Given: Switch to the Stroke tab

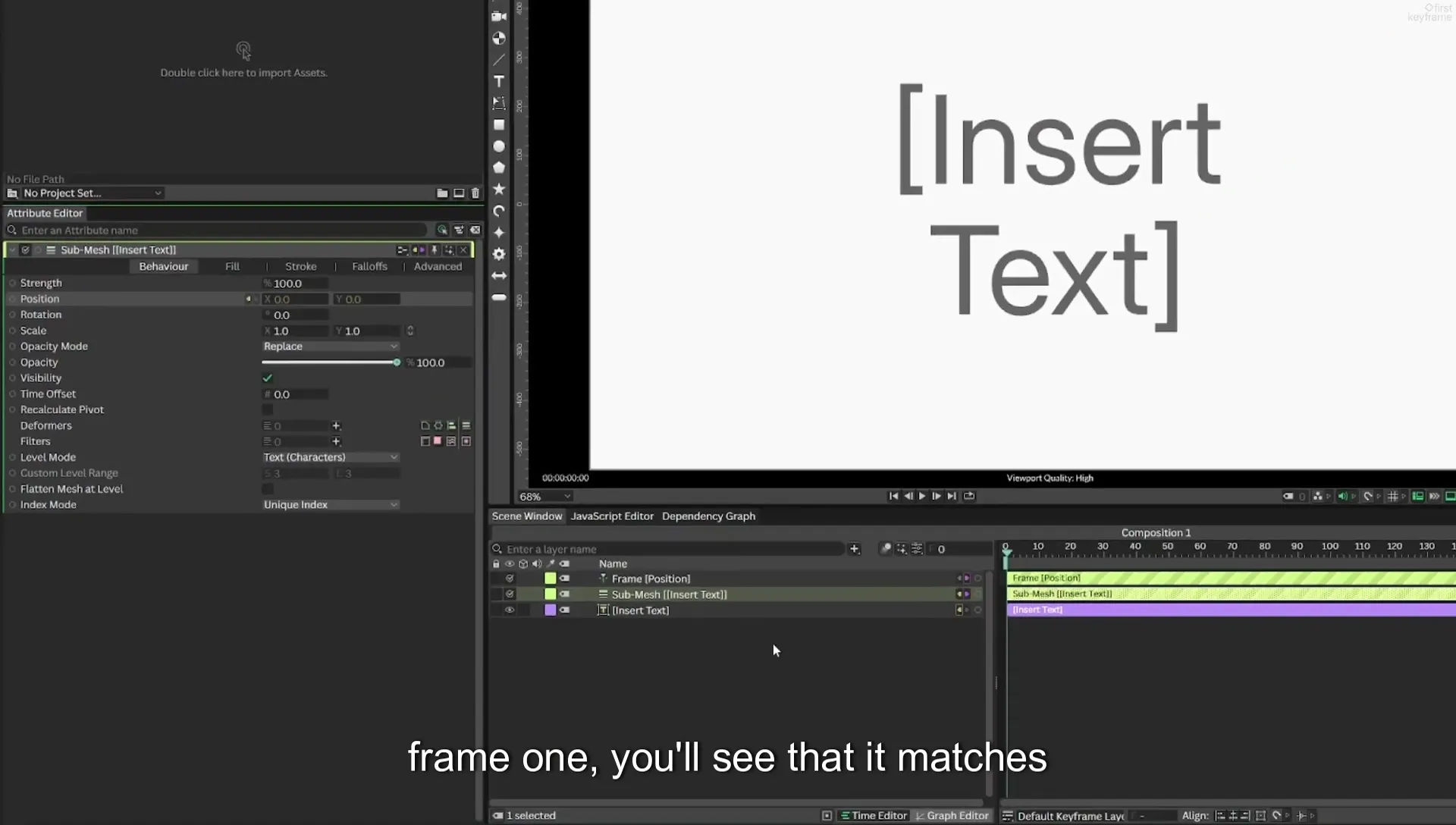Looking at the screenshot, I should [301, 266].
